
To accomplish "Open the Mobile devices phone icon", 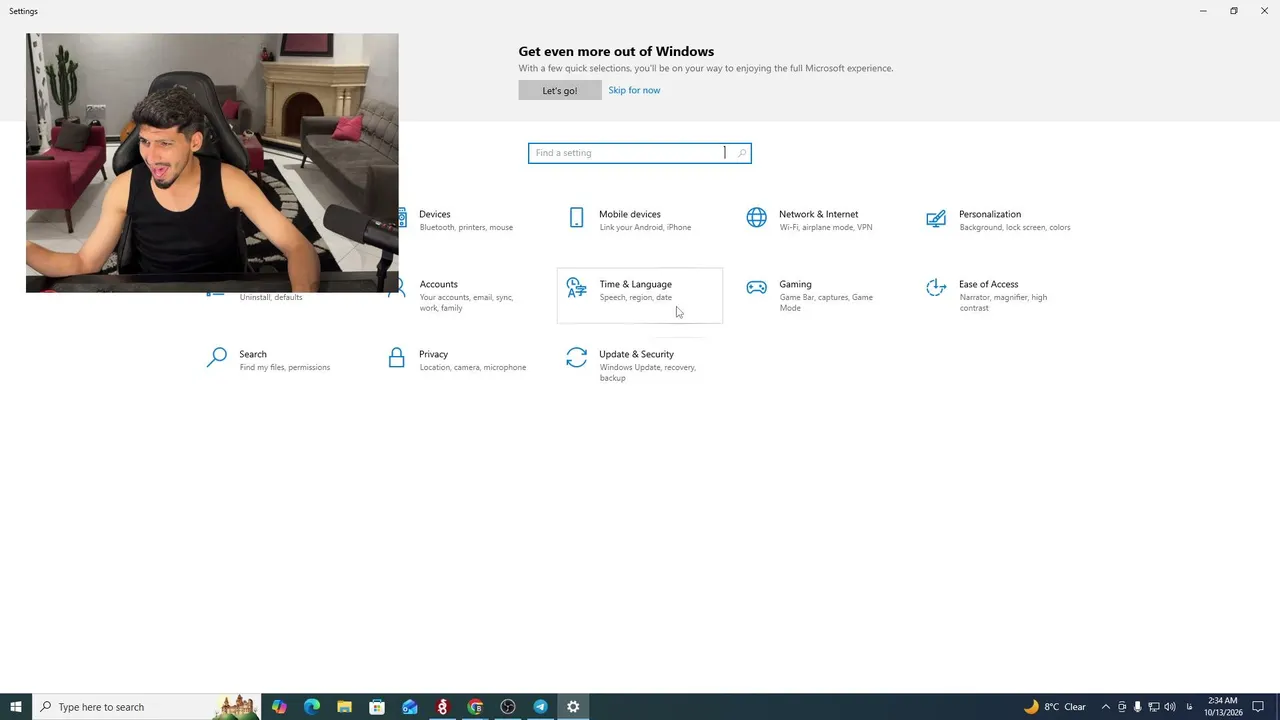I will click(576, 218).
